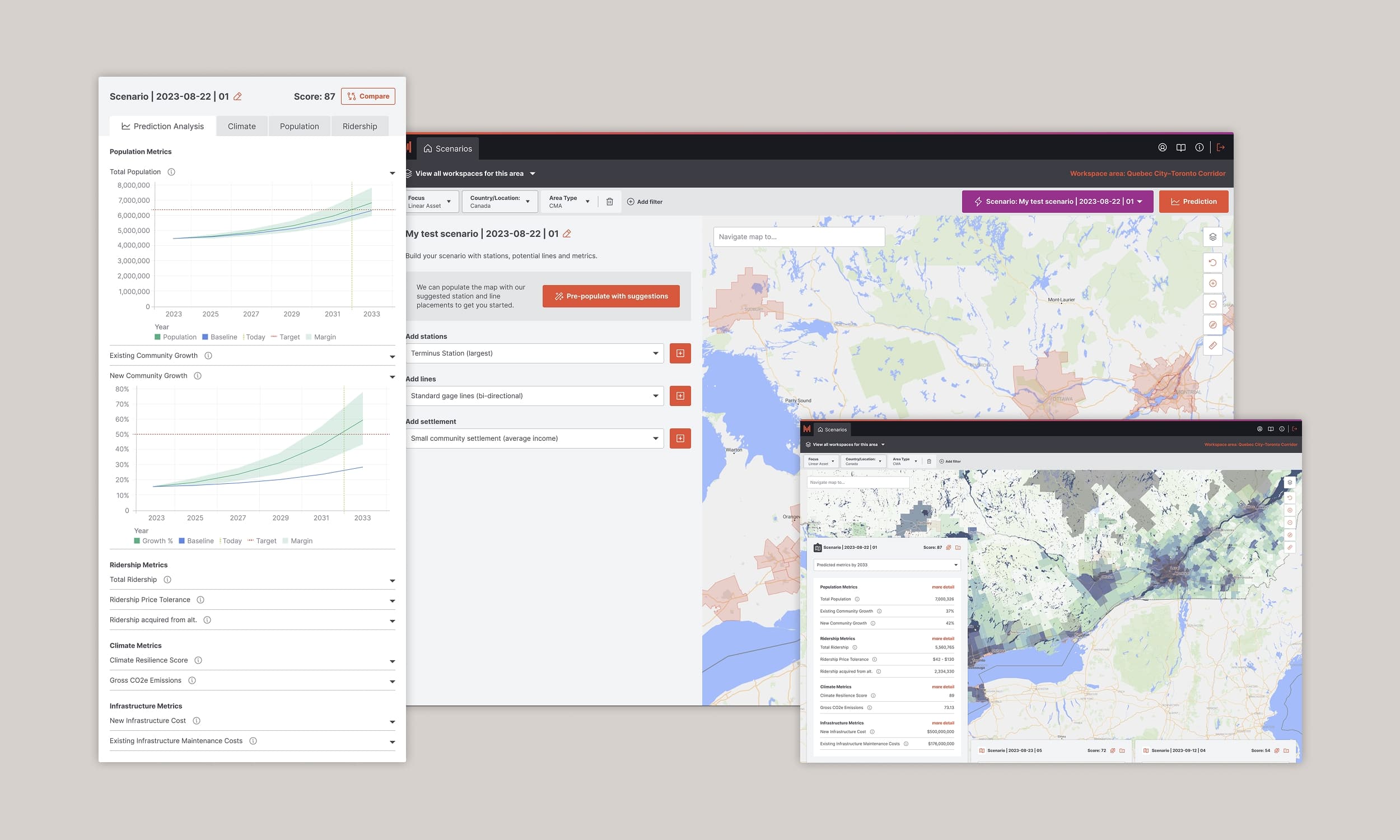Click the map reset rotation icon
This screenshot has width=1400, height=840.
(1212, 263)
